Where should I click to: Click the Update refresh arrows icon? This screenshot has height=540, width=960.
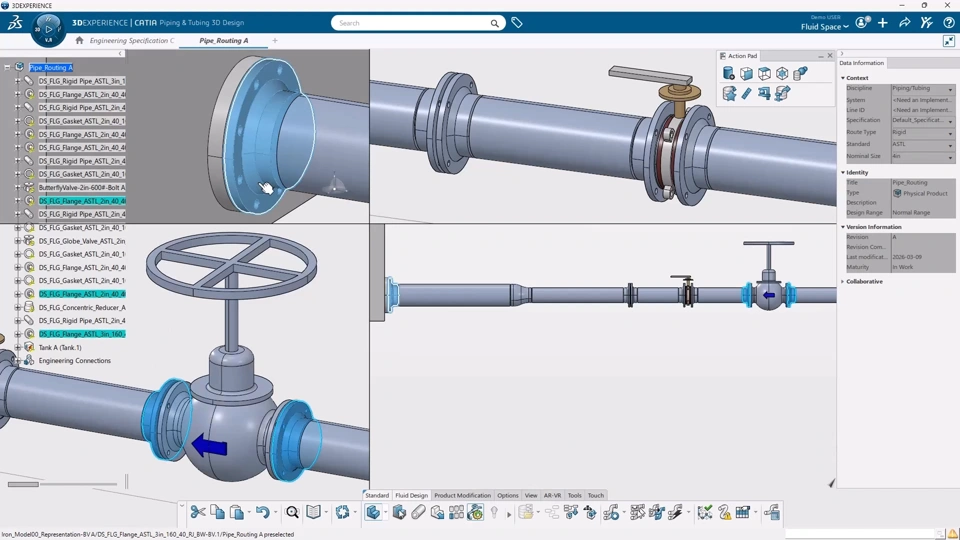click(342, 512)
